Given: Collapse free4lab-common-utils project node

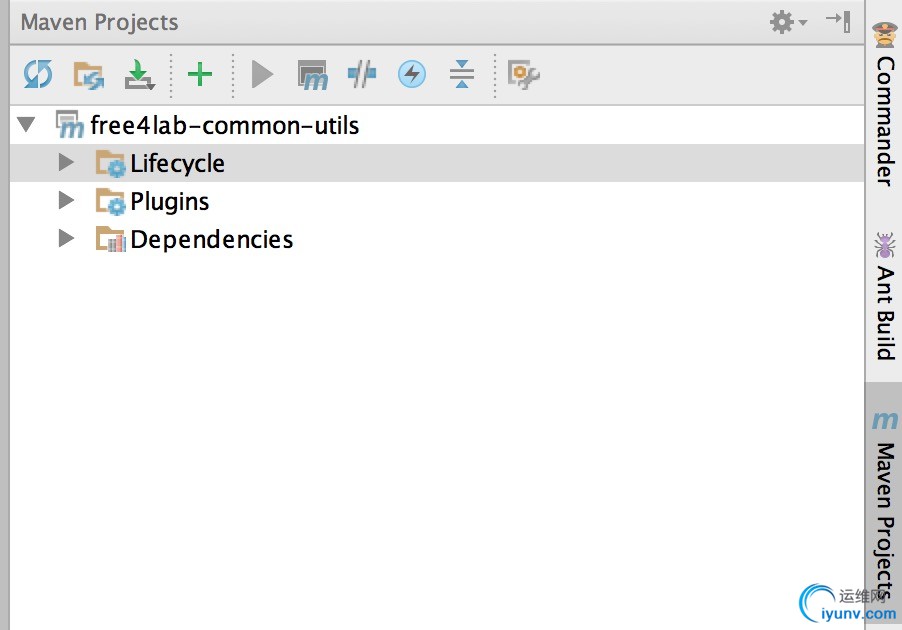Looking at the screenshot, I should [26, 124].
